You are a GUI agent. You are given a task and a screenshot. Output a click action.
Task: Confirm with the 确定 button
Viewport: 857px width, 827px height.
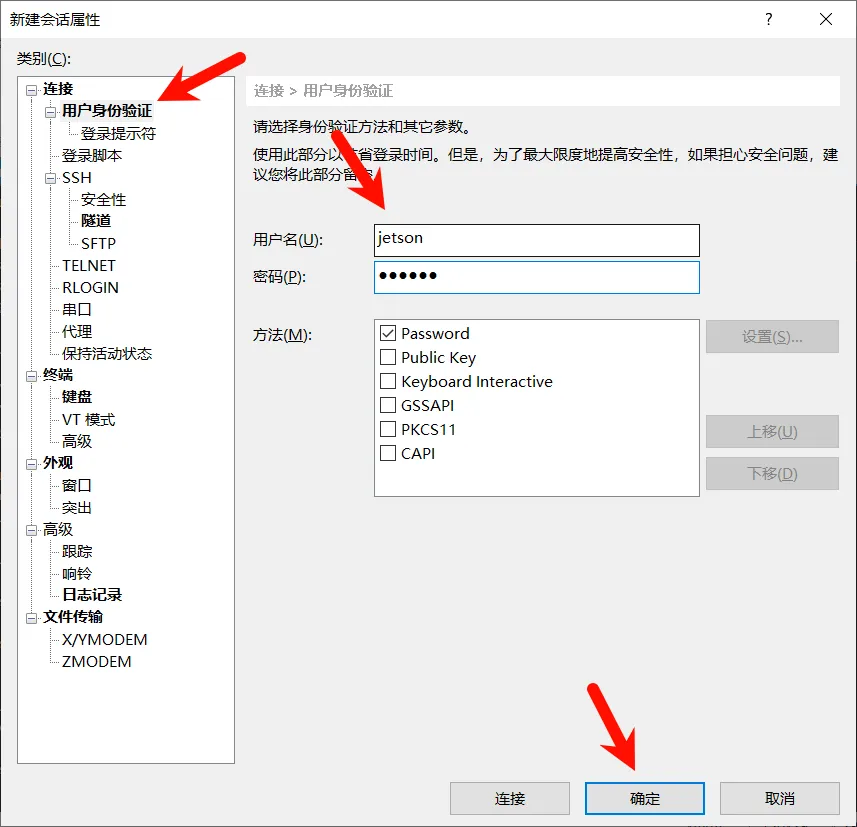coord(645,799)
